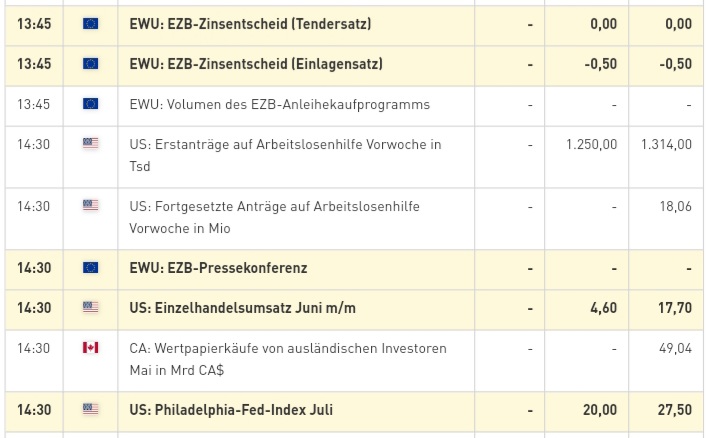Open EWU: EZB-Pressekonferenz event
The height and width of the screenshot is (438, 720).
pyautogui.click(x=218, y=268)
